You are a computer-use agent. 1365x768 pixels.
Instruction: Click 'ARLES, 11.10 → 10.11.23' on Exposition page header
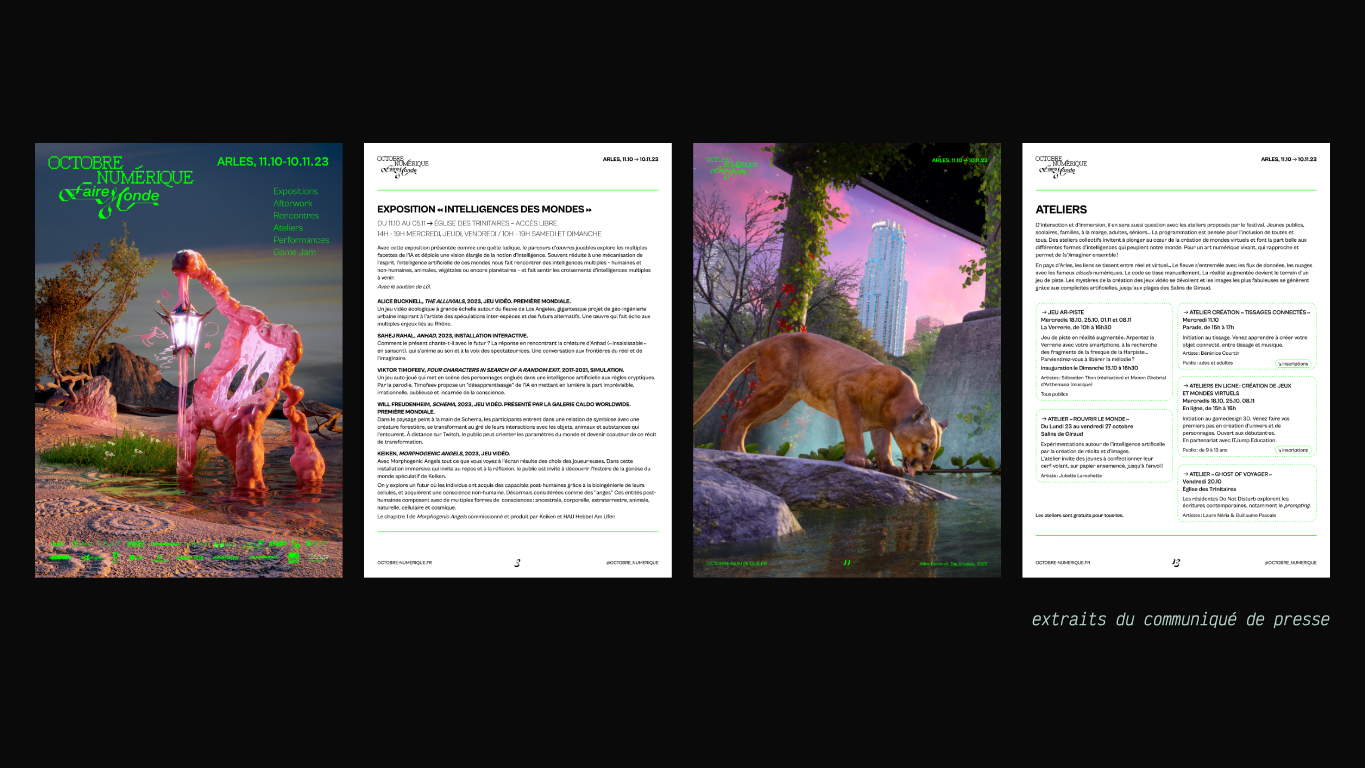pyautogui.click(x=631, y=159)
